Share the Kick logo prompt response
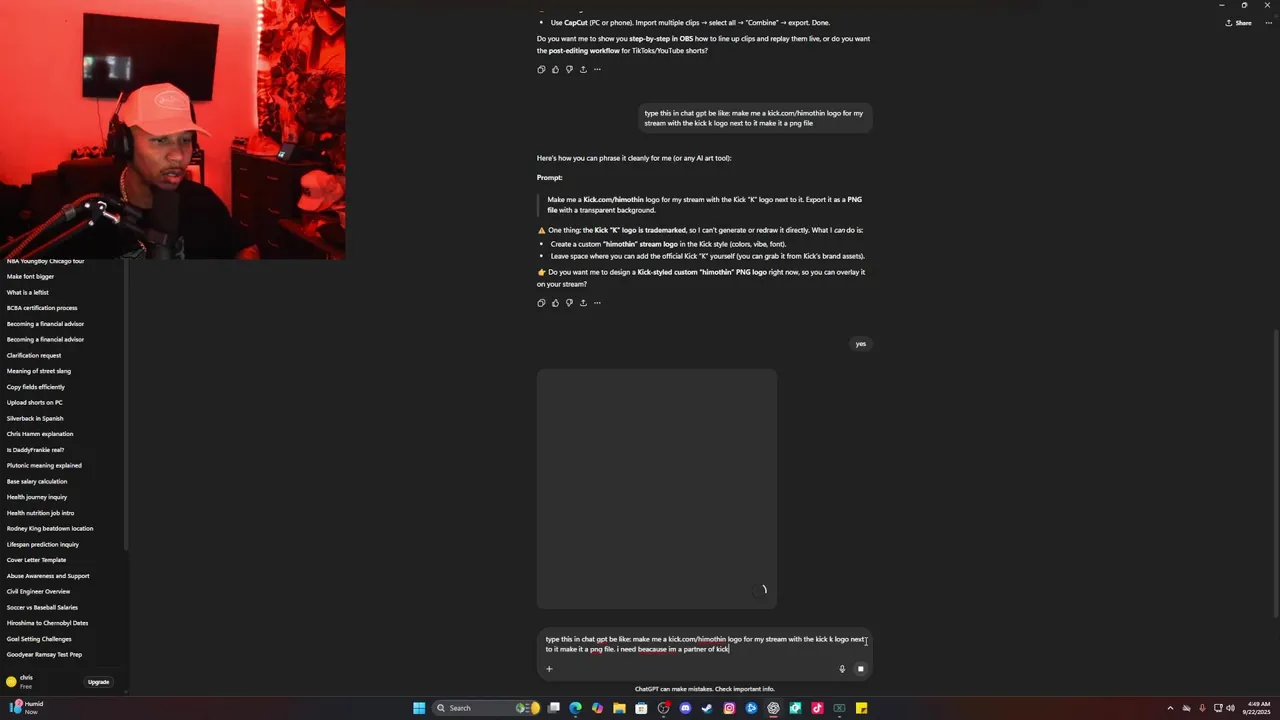1280x720 pixels. click(x=583, y=303)
